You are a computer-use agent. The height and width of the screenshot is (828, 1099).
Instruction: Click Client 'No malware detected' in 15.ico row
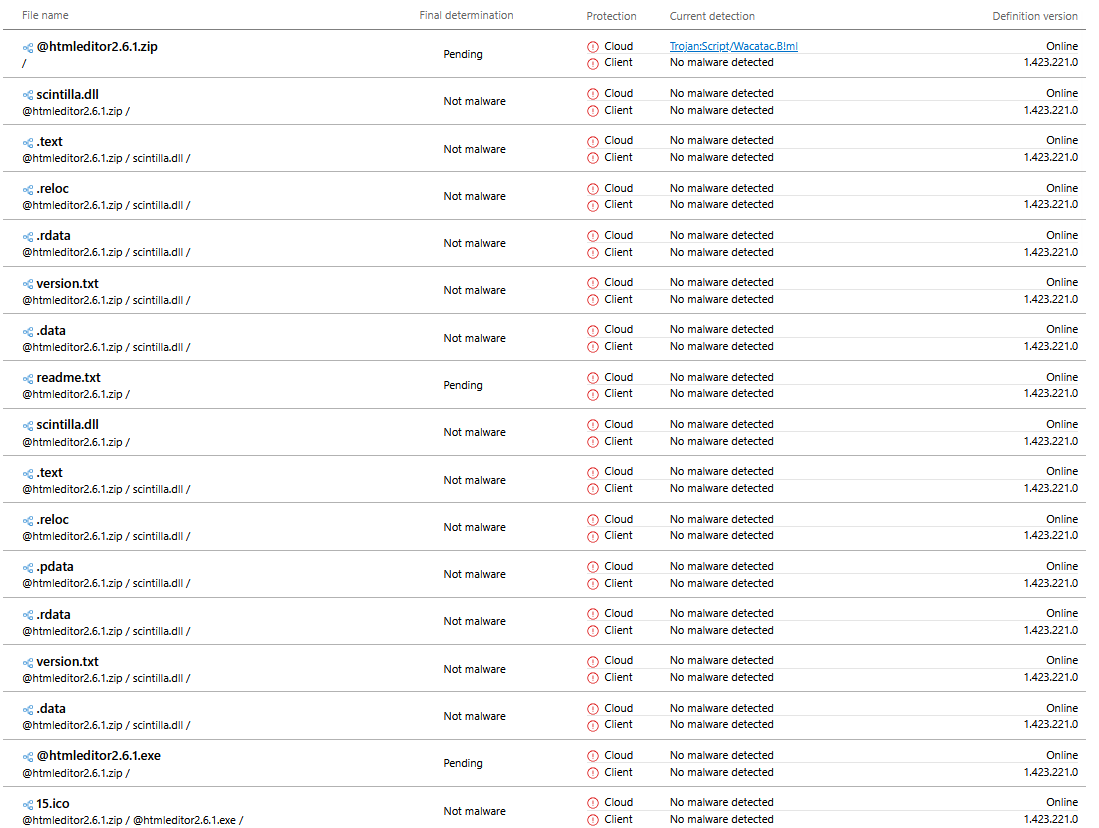pyautogui.click(x=721, y=819)
